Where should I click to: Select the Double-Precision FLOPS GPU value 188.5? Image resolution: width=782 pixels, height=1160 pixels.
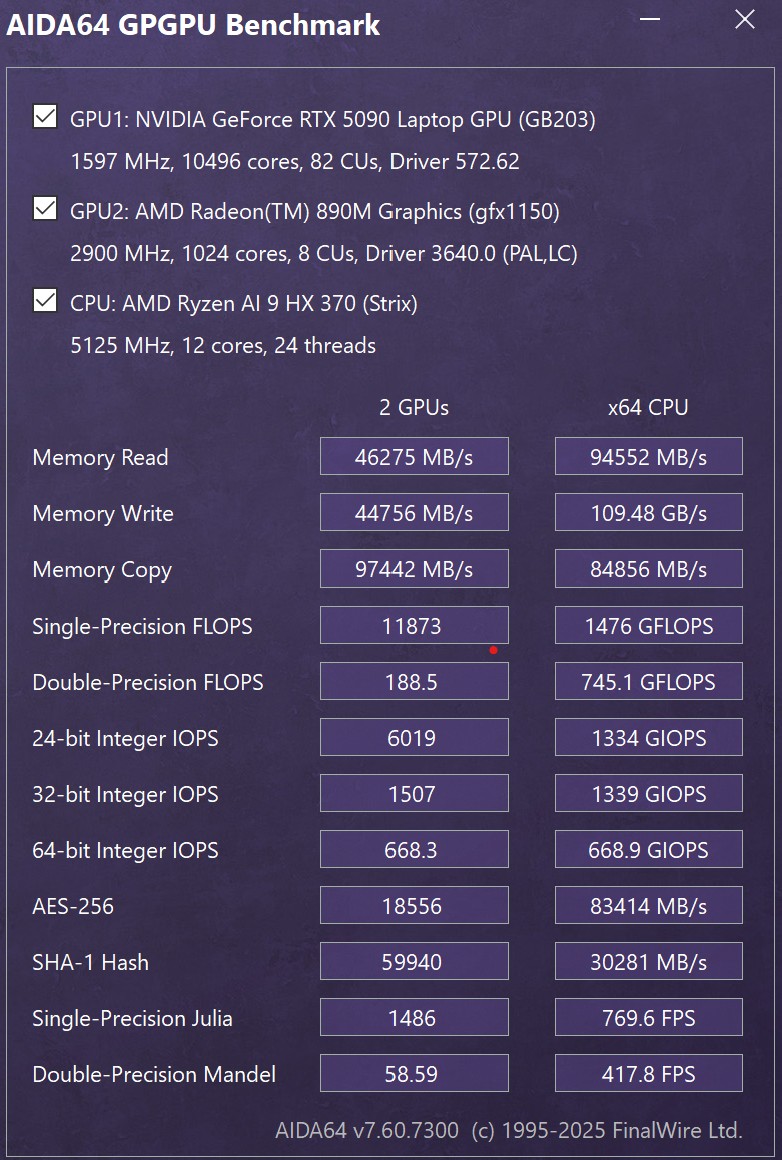pyautogui.click(x=414, y=681)
